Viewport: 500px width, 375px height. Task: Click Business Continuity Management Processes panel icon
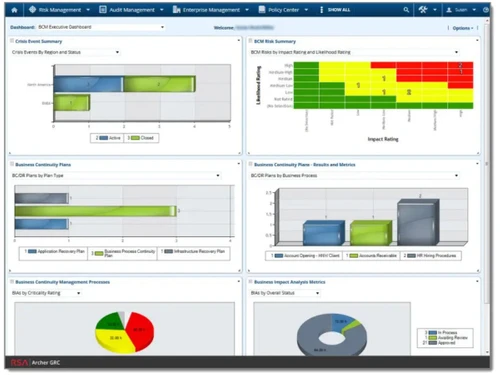[12, 282]
